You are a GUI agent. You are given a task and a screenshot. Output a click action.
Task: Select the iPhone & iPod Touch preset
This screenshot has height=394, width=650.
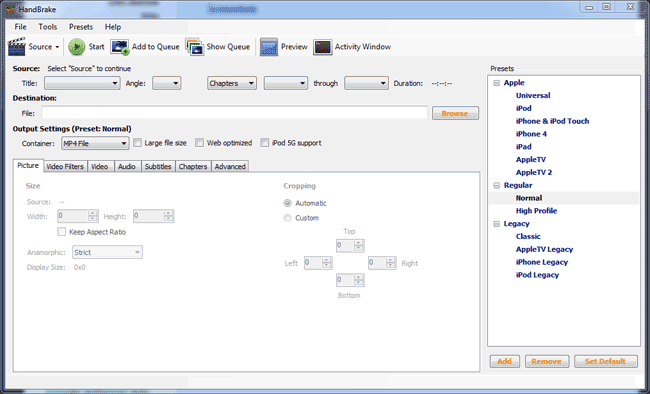tap(552, 122)
